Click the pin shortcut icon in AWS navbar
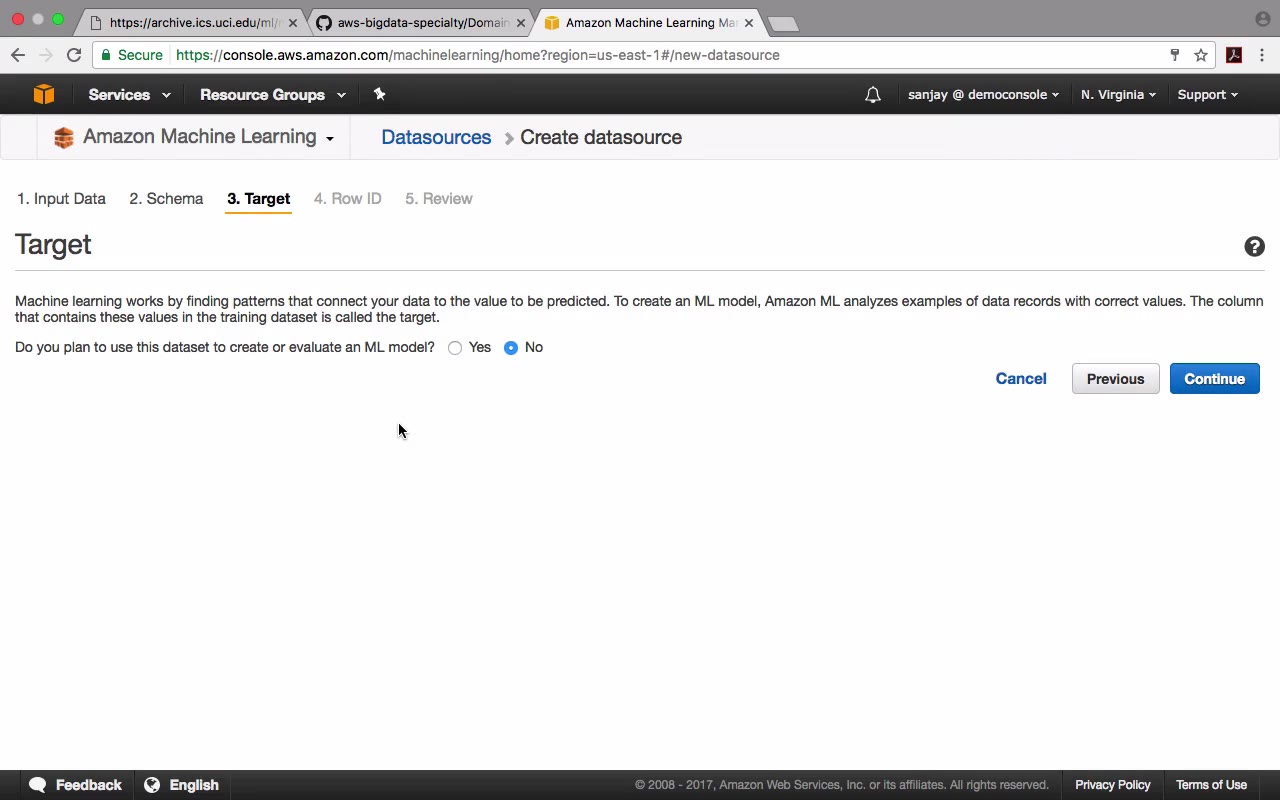The width and height of the screenshot is (1280, 800). click(379, 94)
